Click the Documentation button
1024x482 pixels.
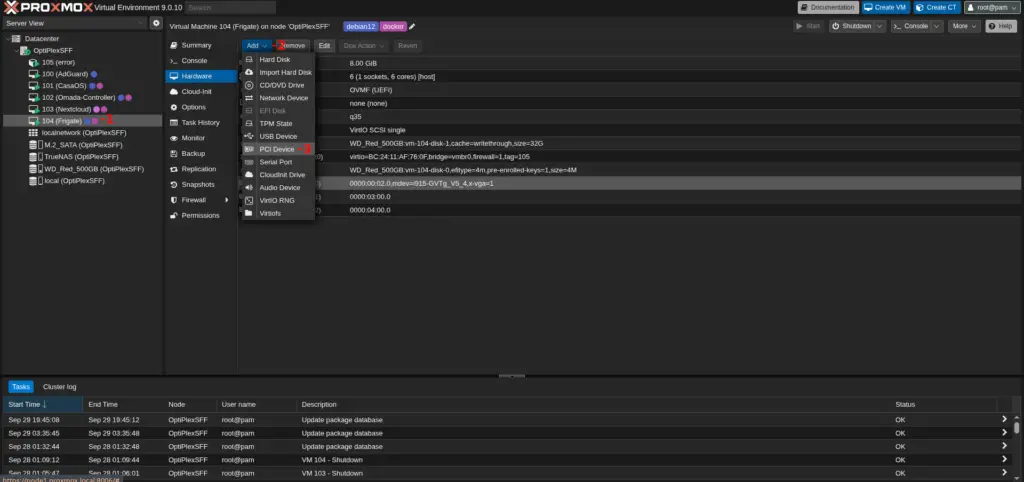(827, 7)
